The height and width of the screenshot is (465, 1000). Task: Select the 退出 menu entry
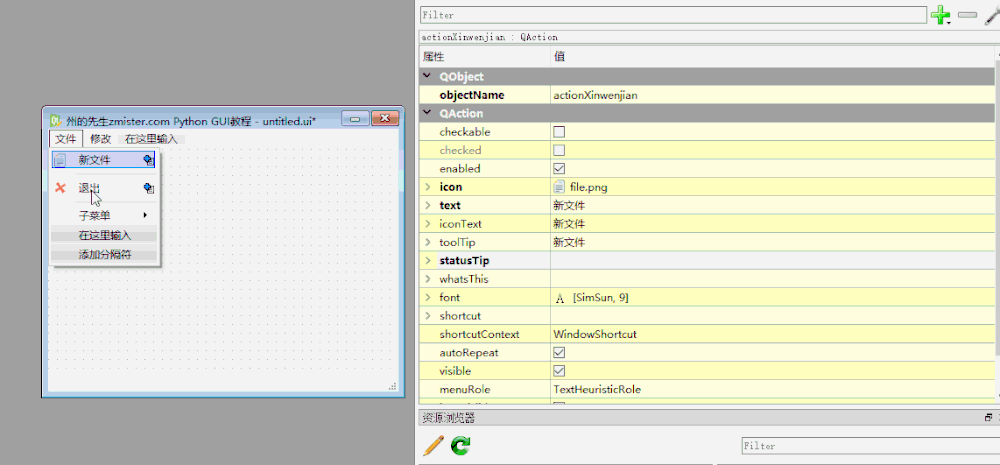[x=103, y=188]
